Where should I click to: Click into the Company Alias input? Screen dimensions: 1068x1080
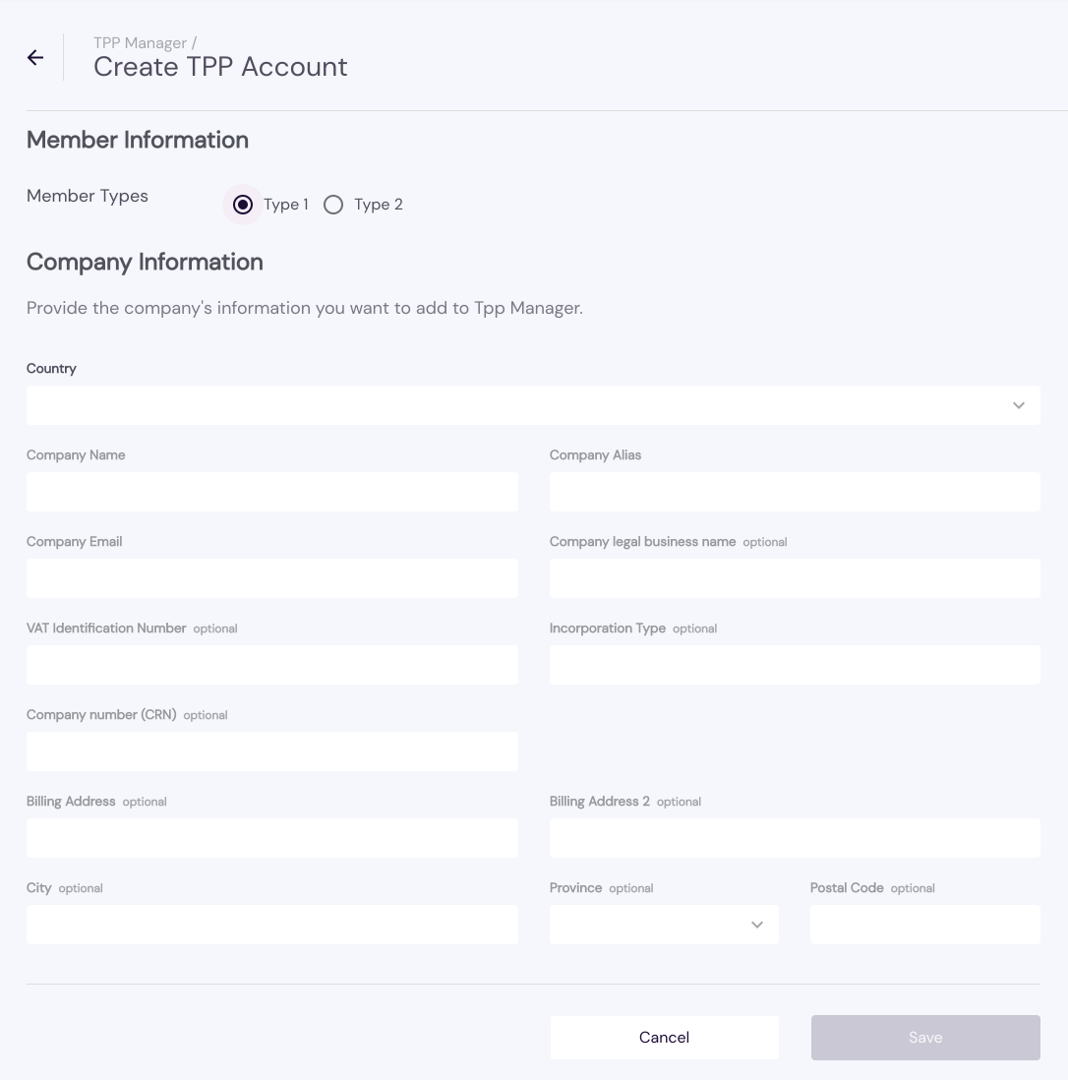click(794, 492)
